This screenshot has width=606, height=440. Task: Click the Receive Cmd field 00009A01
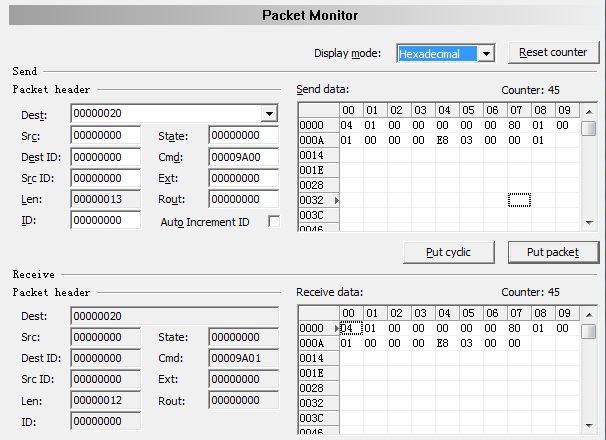coord(243,358)
